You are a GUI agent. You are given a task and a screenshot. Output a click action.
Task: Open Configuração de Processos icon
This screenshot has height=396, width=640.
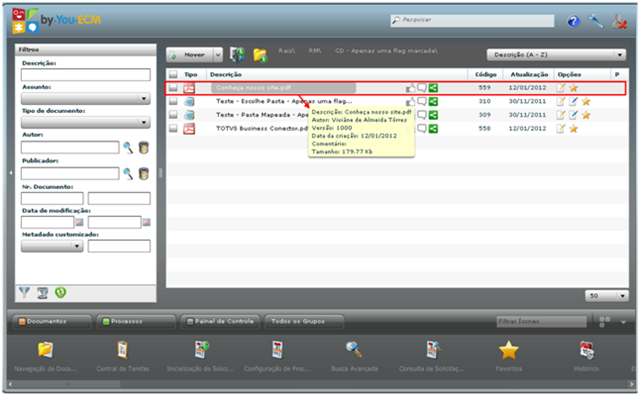click(277, 350)
